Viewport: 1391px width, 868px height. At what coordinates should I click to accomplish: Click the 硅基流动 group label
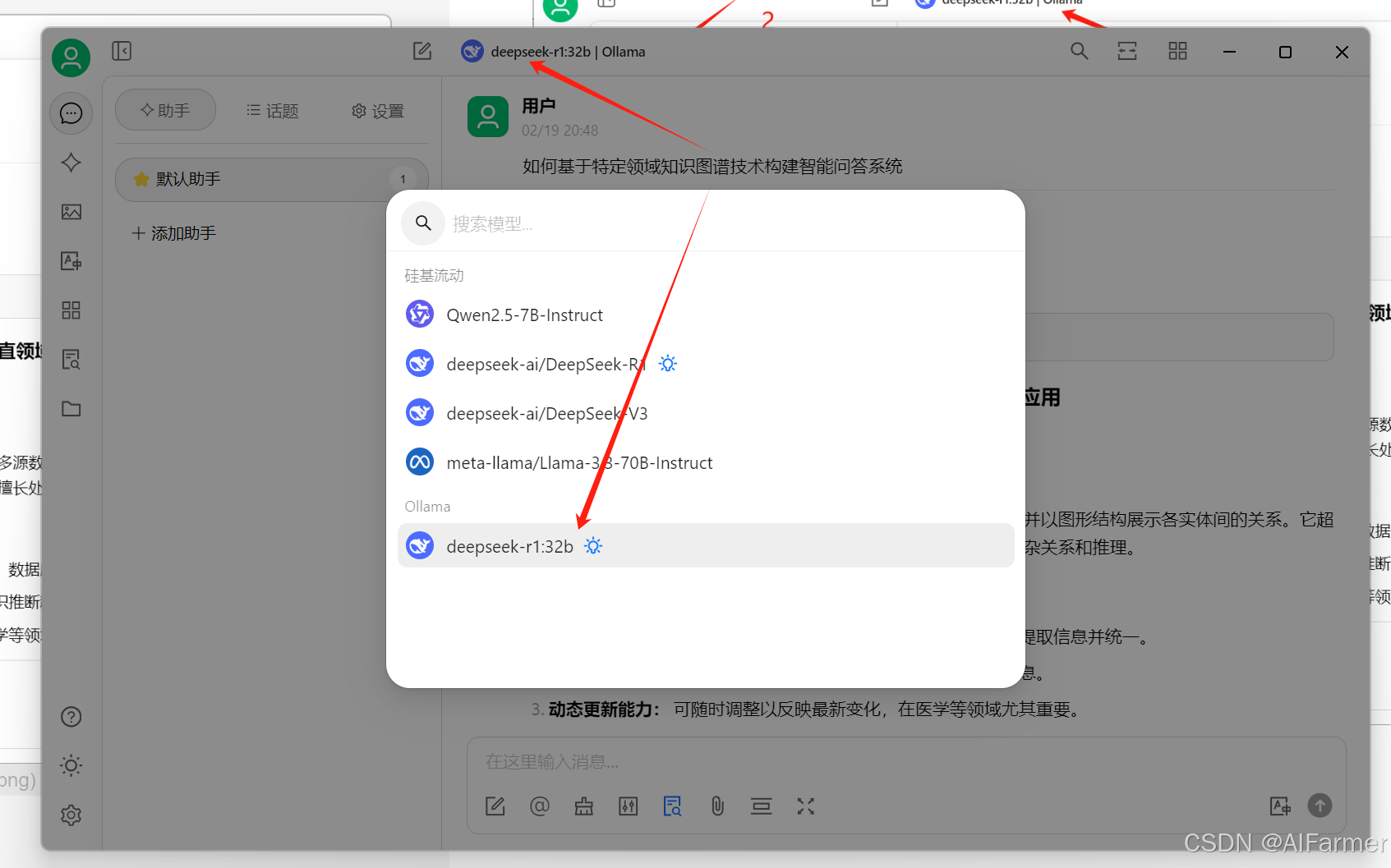[x=434, y=276]
